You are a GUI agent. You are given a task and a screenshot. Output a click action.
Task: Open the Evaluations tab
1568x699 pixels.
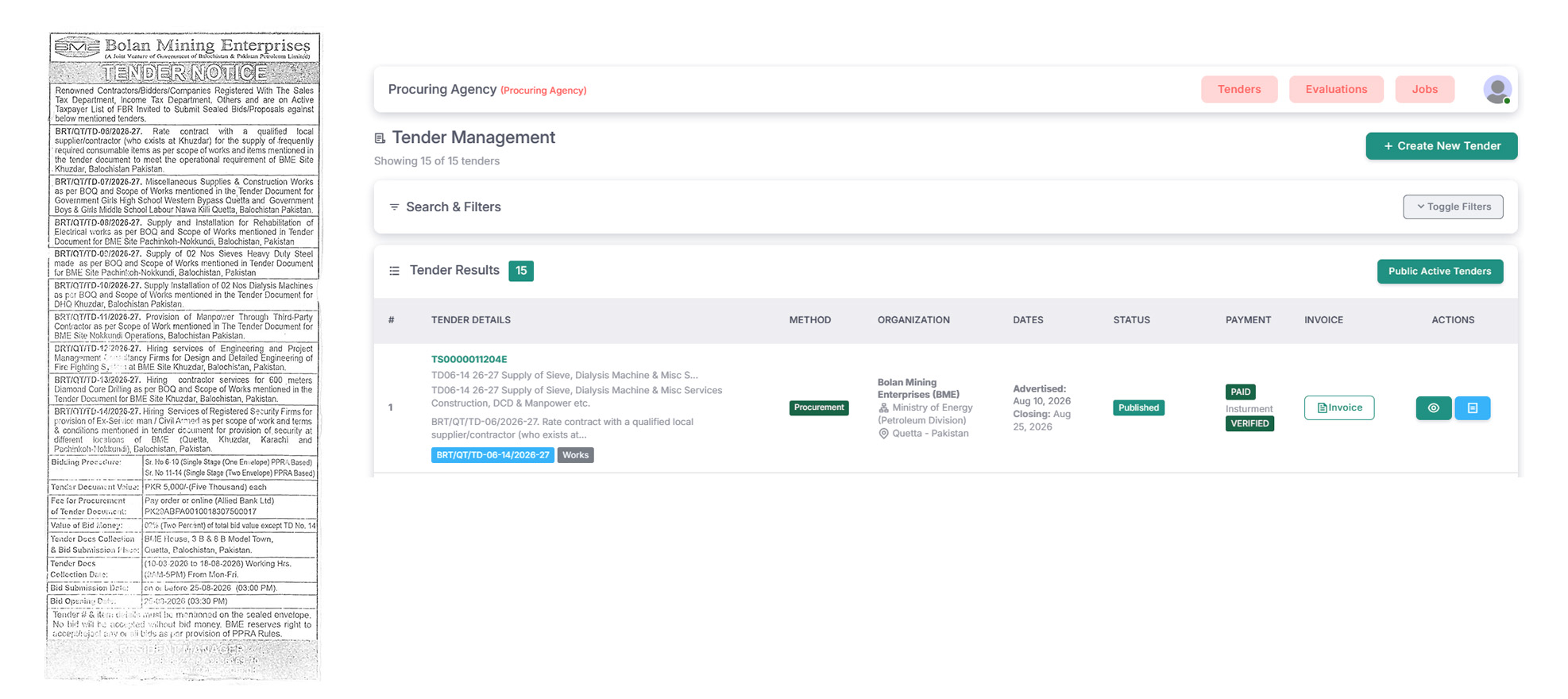pos(1336,90)
